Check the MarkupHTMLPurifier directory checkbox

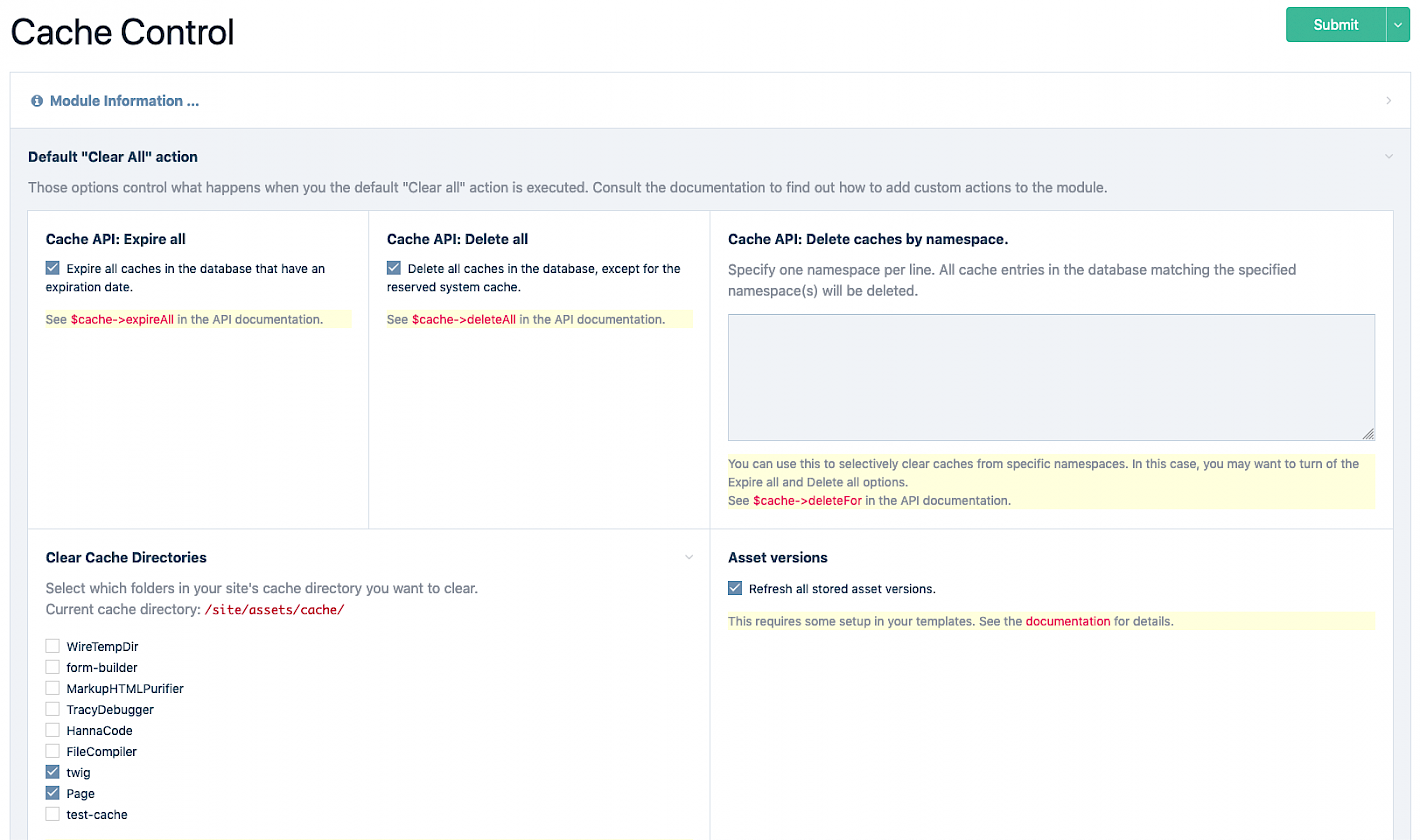pos(53,688)
